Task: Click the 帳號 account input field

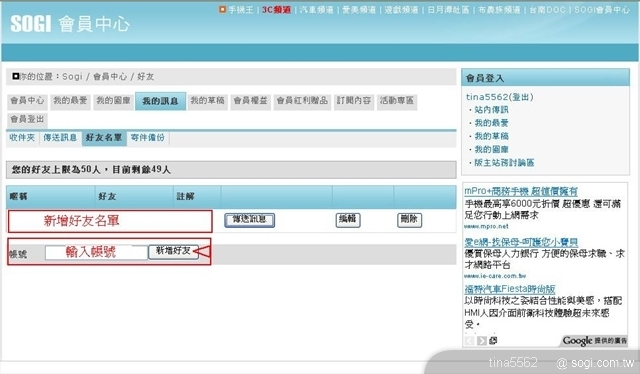Action: pyautogui.click(x=96, y=253)
